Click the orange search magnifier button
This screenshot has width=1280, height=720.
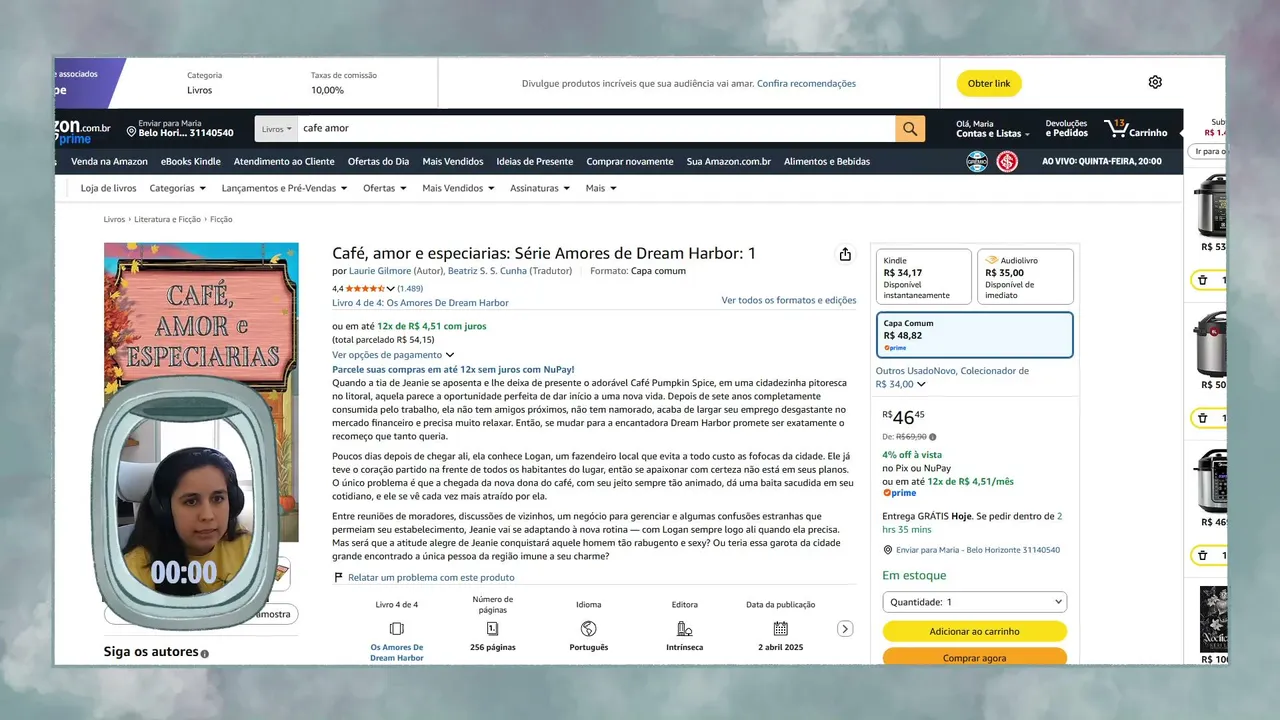[x=910, y=129]
